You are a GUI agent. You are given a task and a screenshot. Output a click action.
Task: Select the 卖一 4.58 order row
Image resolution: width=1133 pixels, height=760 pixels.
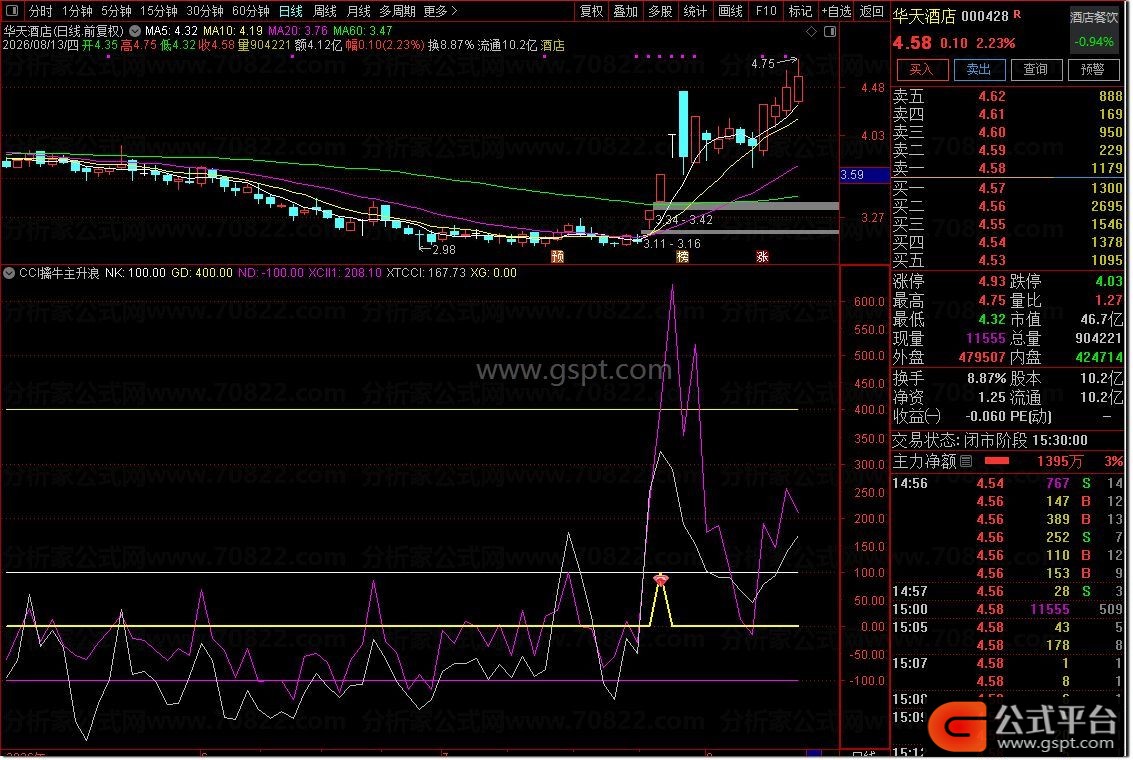pyautogui.click(x=1008, y=168)
